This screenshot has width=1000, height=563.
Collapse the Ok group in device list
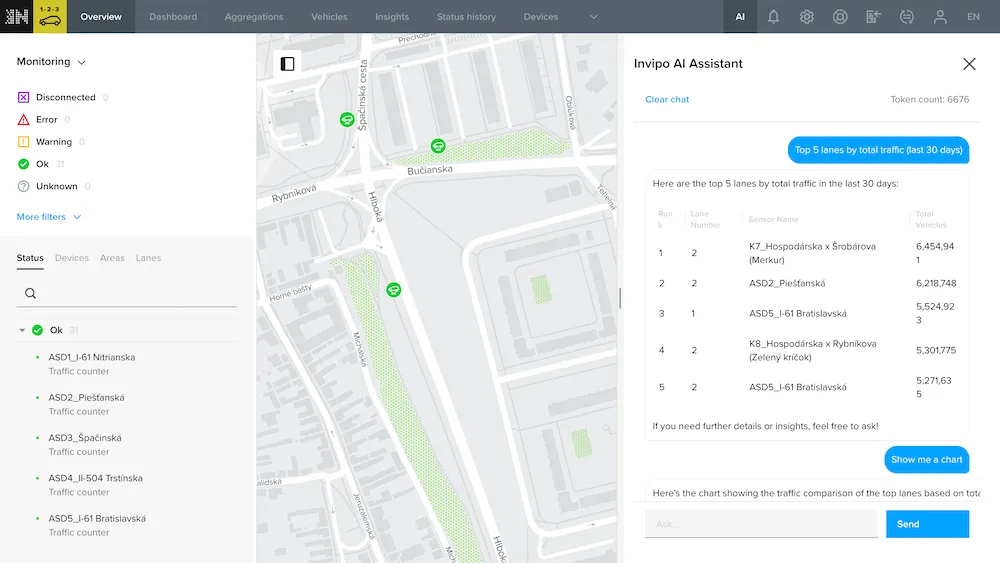click(x=22, y=330)
